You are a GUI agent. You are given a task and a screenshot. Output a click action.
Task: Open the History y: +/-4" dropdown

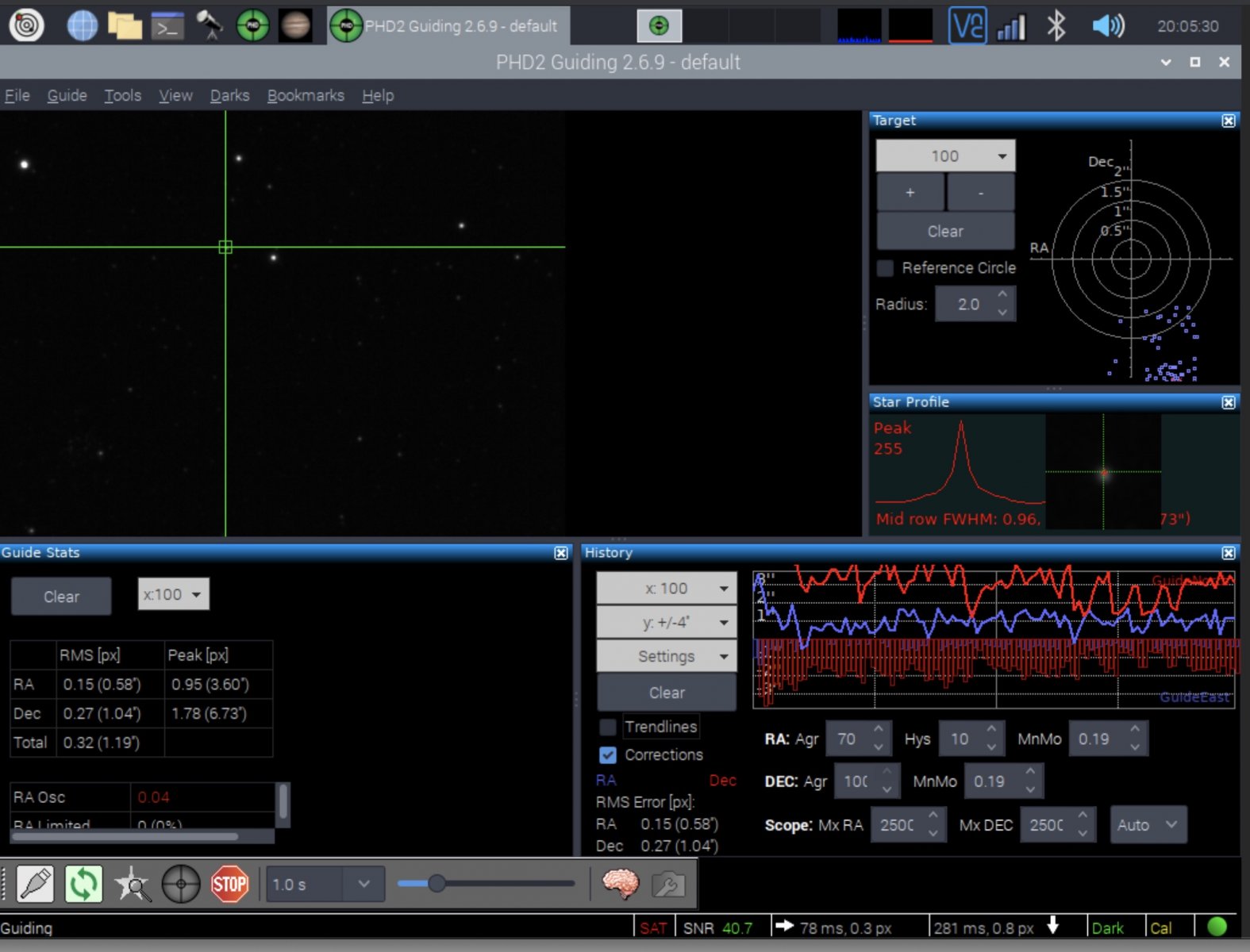667,623
